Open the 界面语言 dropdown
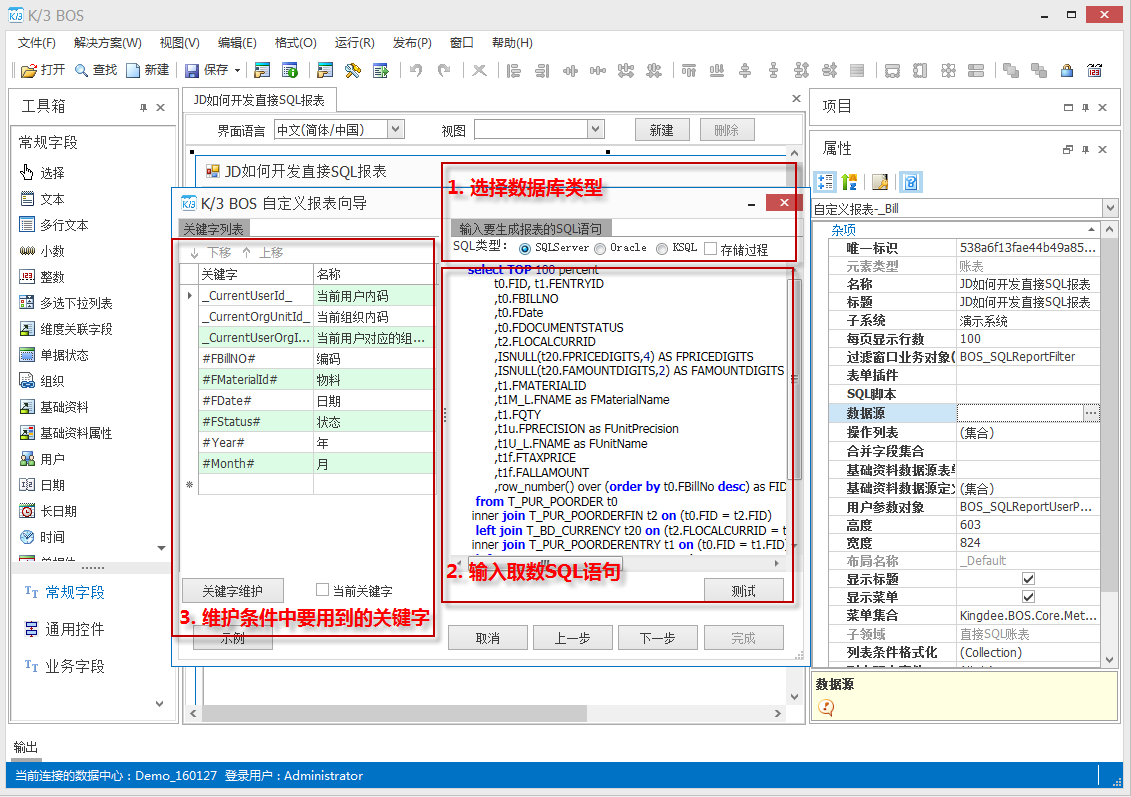Screen dimensions: 1131x797 [395, 130]
